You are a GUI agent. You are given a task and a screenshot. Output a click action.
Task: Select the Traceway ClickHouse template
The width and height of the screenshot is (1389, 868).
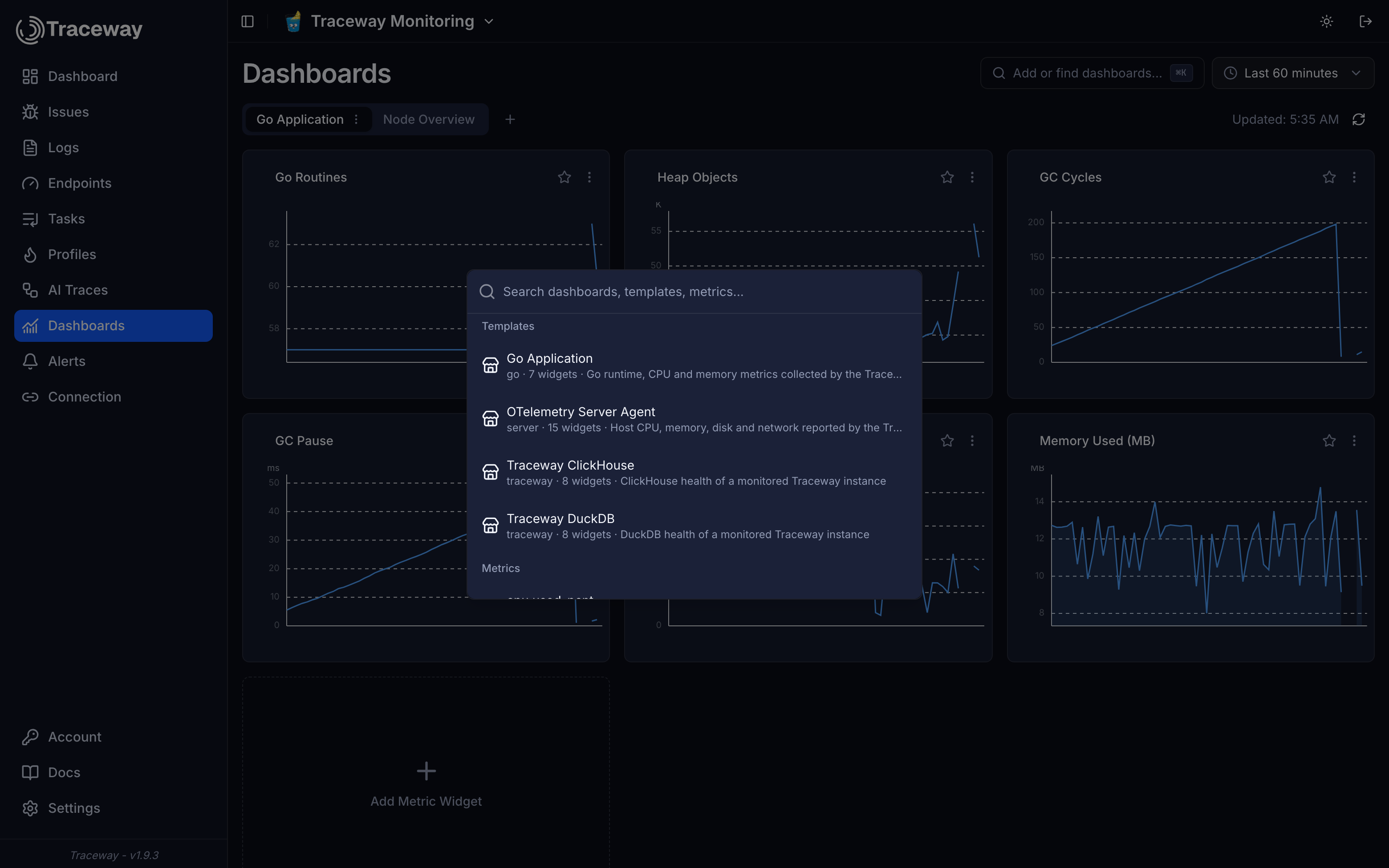coord(694,472)
